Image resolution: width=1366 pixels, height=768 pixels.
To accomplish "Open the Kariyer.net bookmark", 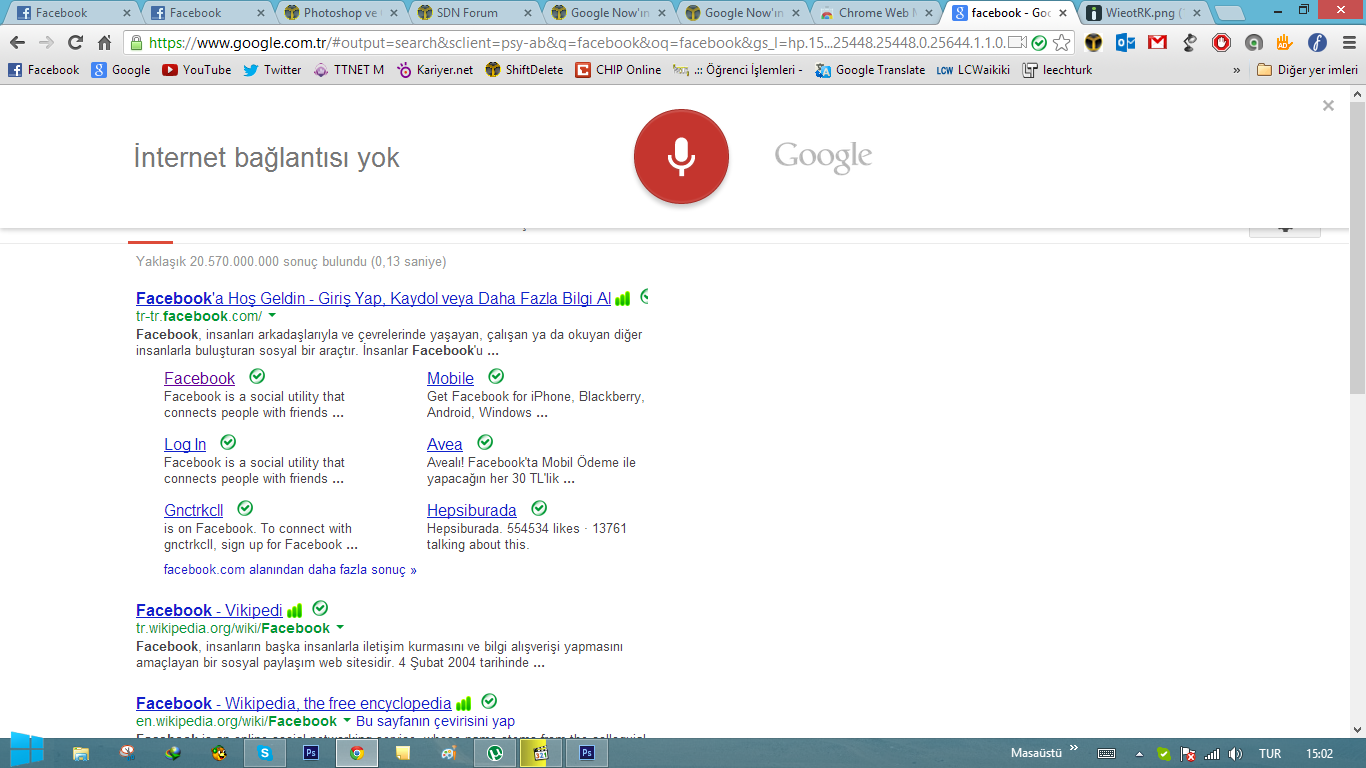I will (x=434, y=70).
